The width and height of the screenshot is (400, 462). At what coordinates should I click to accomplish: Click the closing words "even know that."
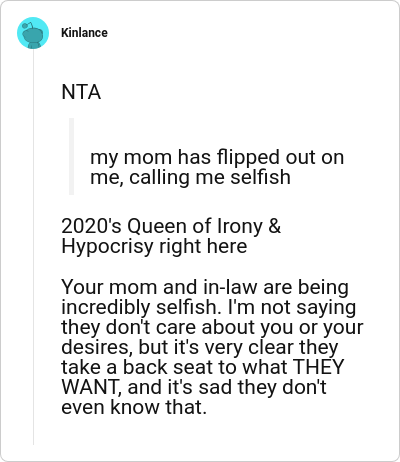[x=134, y=407]
